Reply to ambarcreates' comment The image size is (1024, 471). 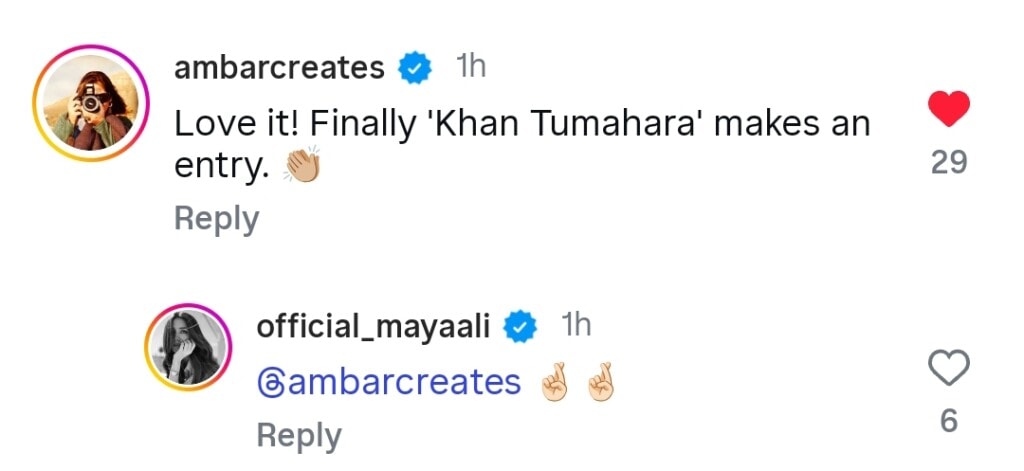(x=216, y=219)
